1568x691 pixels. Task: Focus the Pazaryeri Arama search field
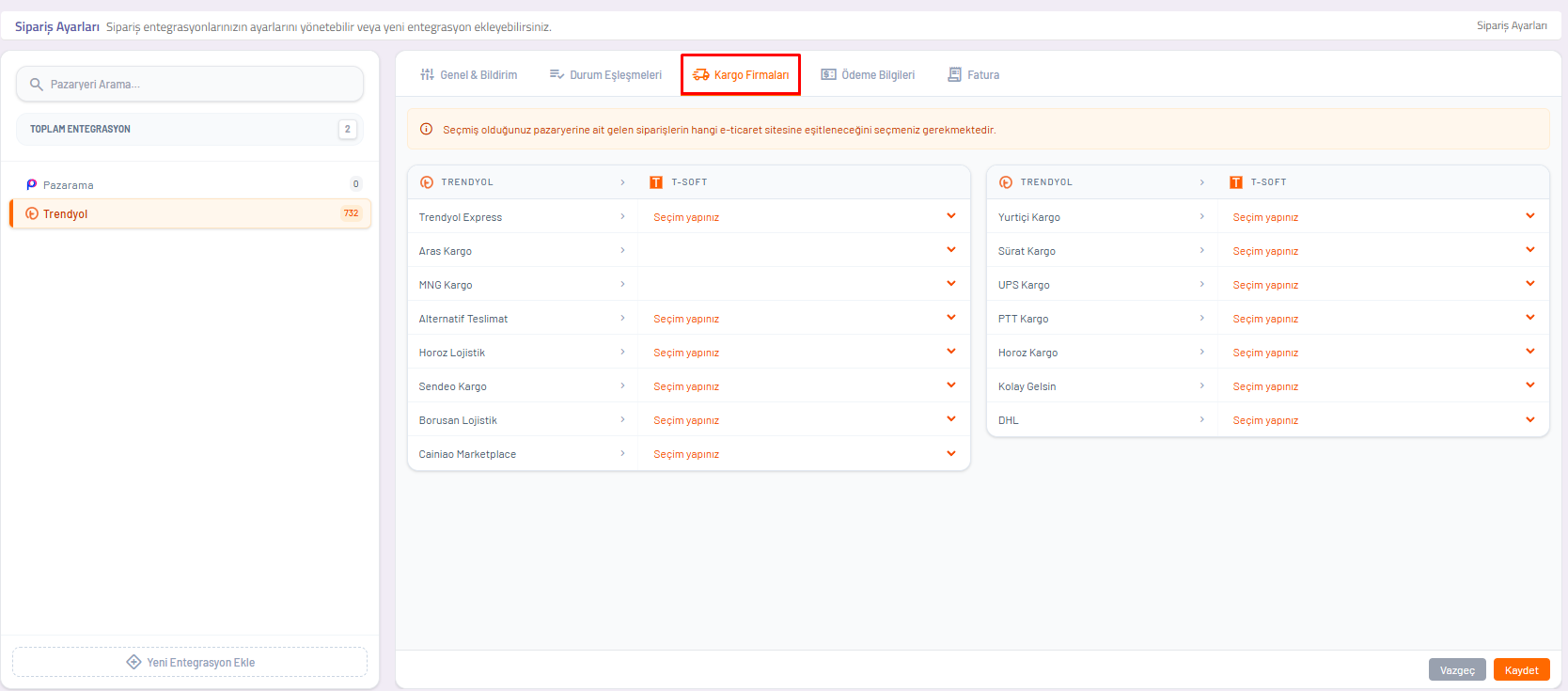(x=190, y=84)
